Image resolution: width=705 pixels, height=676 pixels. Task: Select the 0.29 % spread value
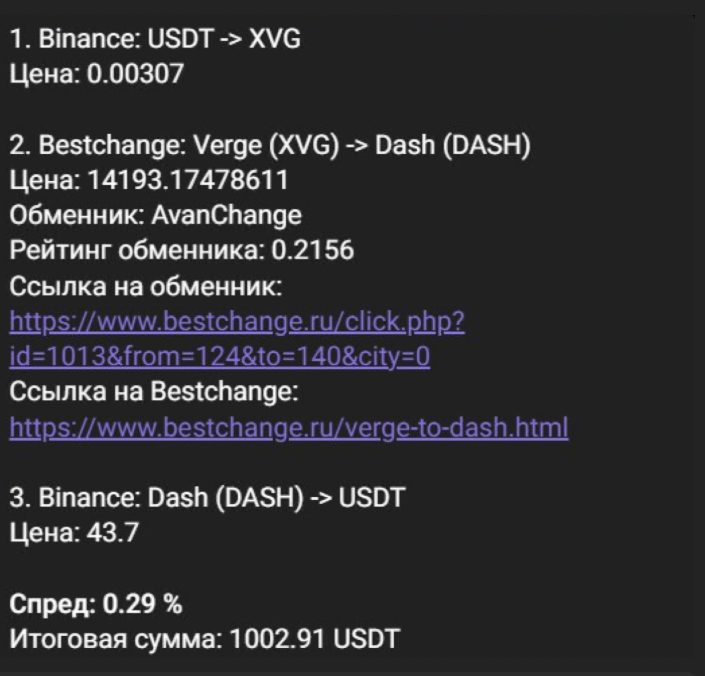[143, 604]
